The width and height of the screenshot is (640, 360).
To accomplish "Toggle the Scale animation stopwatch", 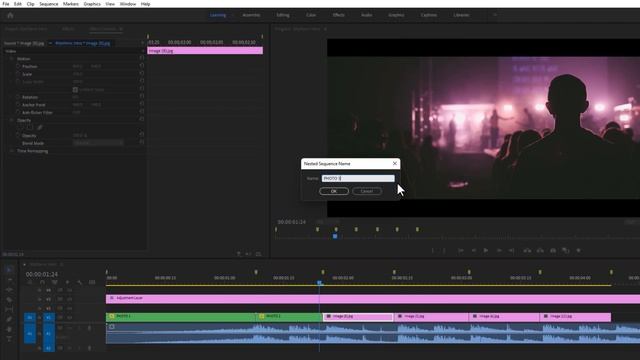I will pyautogui.click(x=18, y=74).
